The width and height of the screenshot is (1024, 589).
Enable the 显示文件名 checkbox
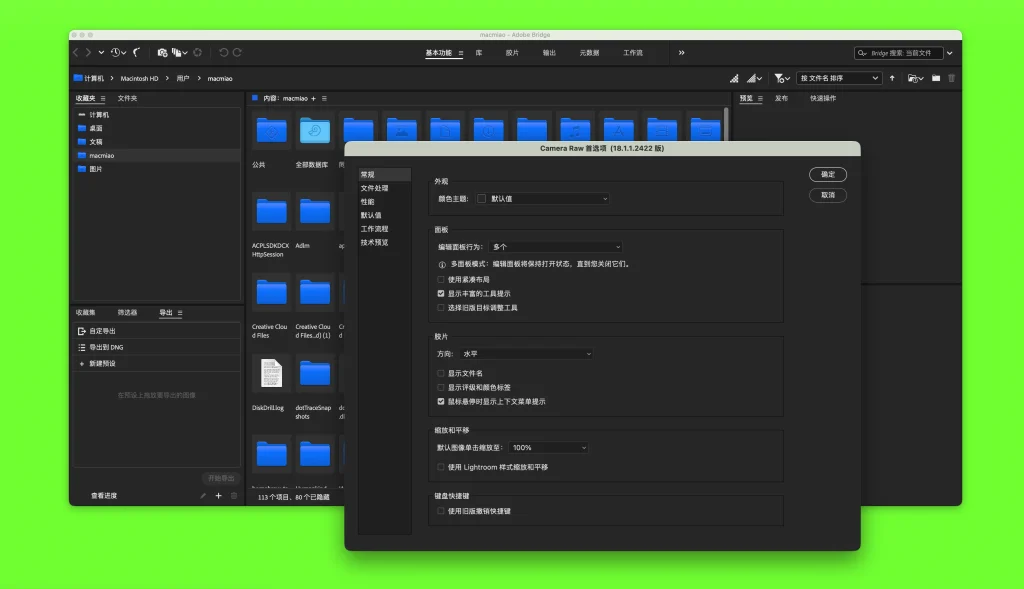click(x=441, y=374)
